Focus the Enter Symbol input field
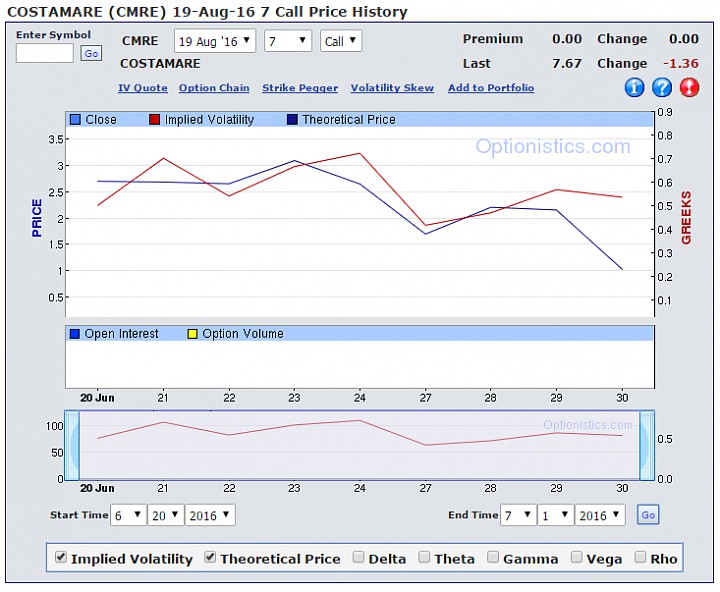The image size is (720, 592). click(45, 53)
